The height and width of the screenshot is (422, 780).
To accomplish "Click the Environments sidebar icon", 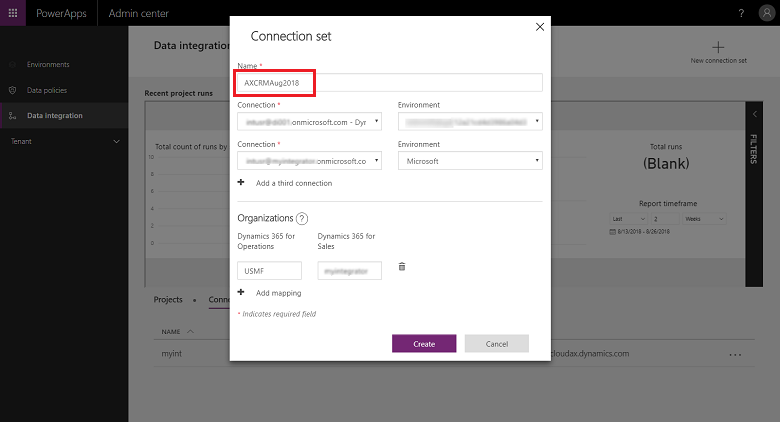I will coord(13,65).
